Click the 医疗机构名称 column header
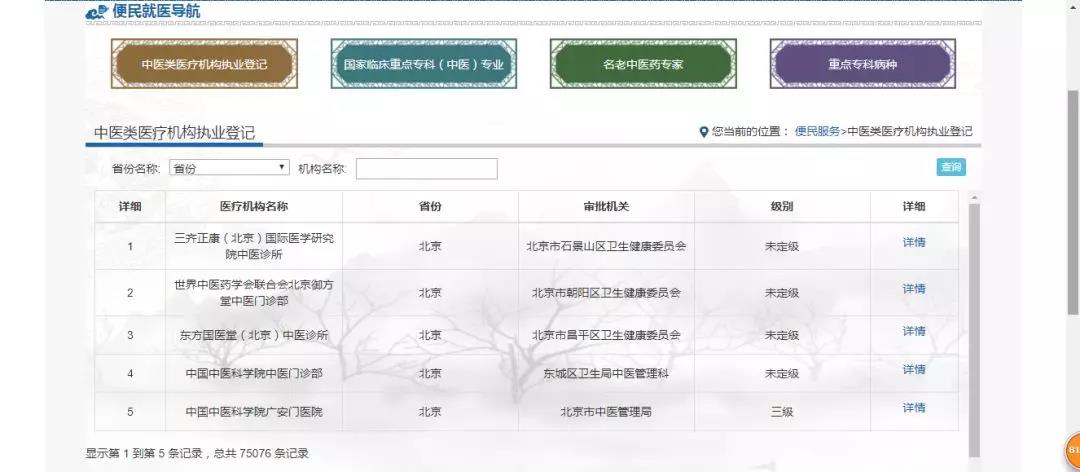Viewport: 1080px width, 472px height. click(254, 206)
